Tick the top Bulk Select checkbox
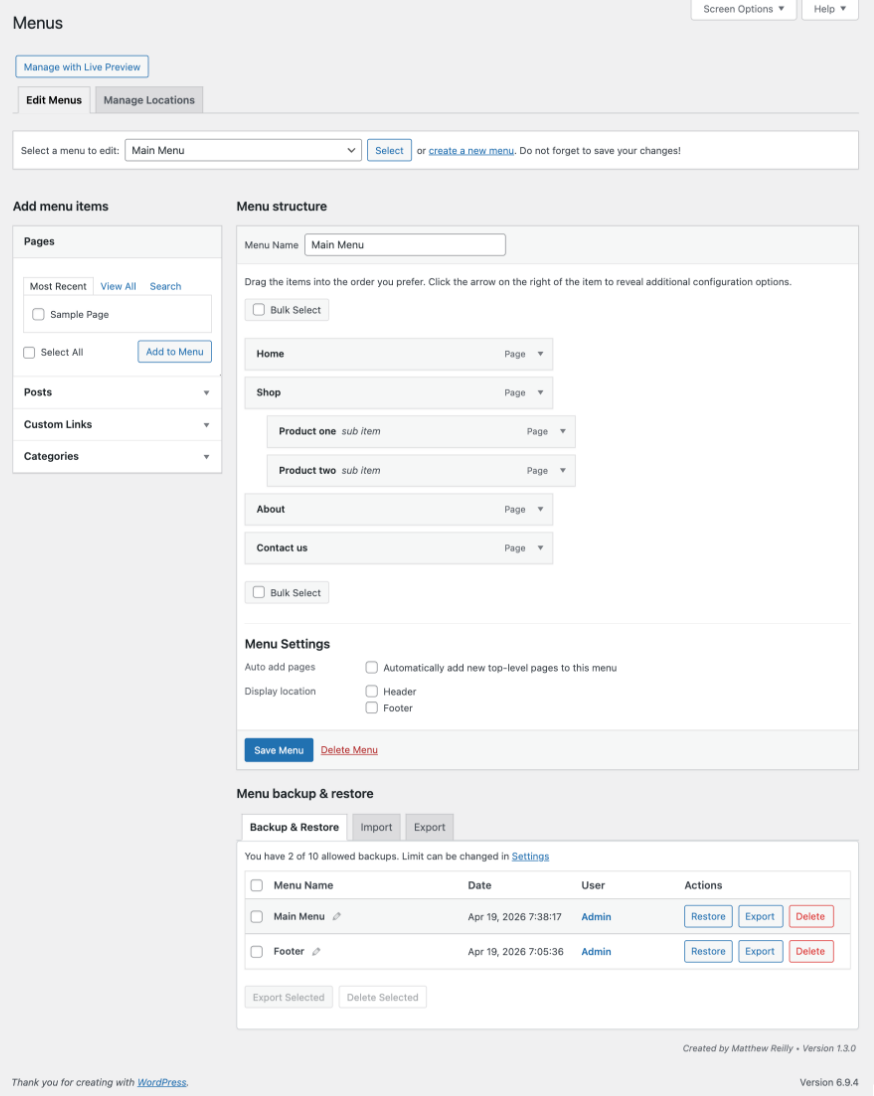The image size is (874, 1096). (259, 310)
